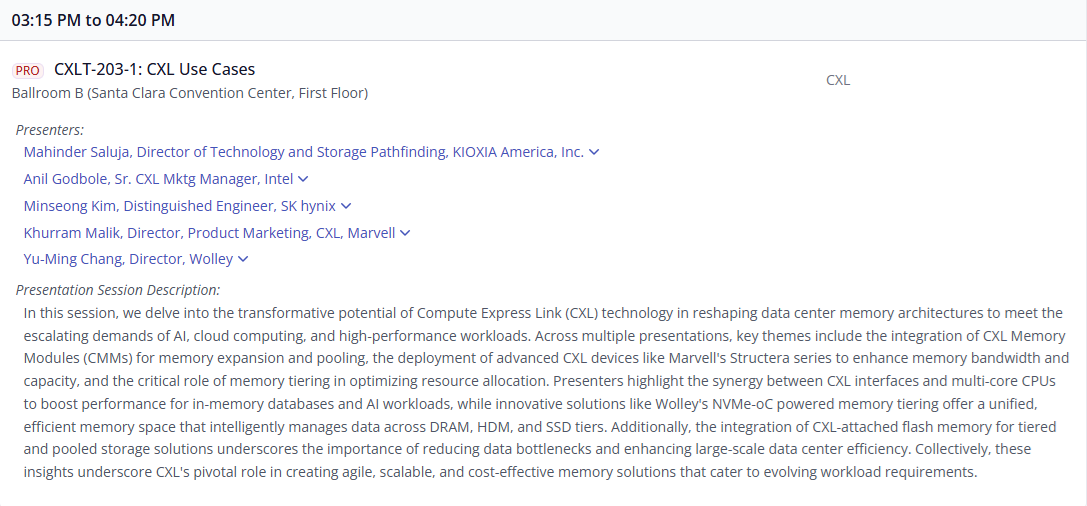Open Mahinder Saluja presenter link
Image resolution: width=1087 pixels, height=506 pixels.
point(304,152)
